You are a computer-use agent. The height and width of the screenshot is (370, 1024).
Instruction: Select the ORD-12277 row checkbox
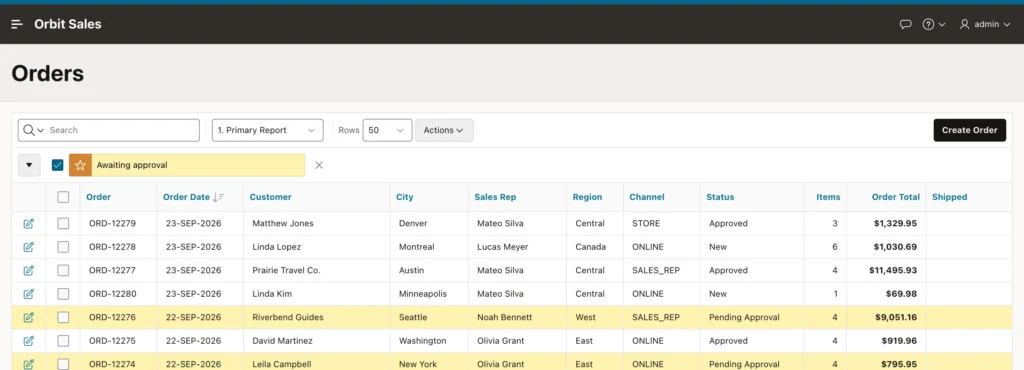pyautogui.click(x=63, y=270)
